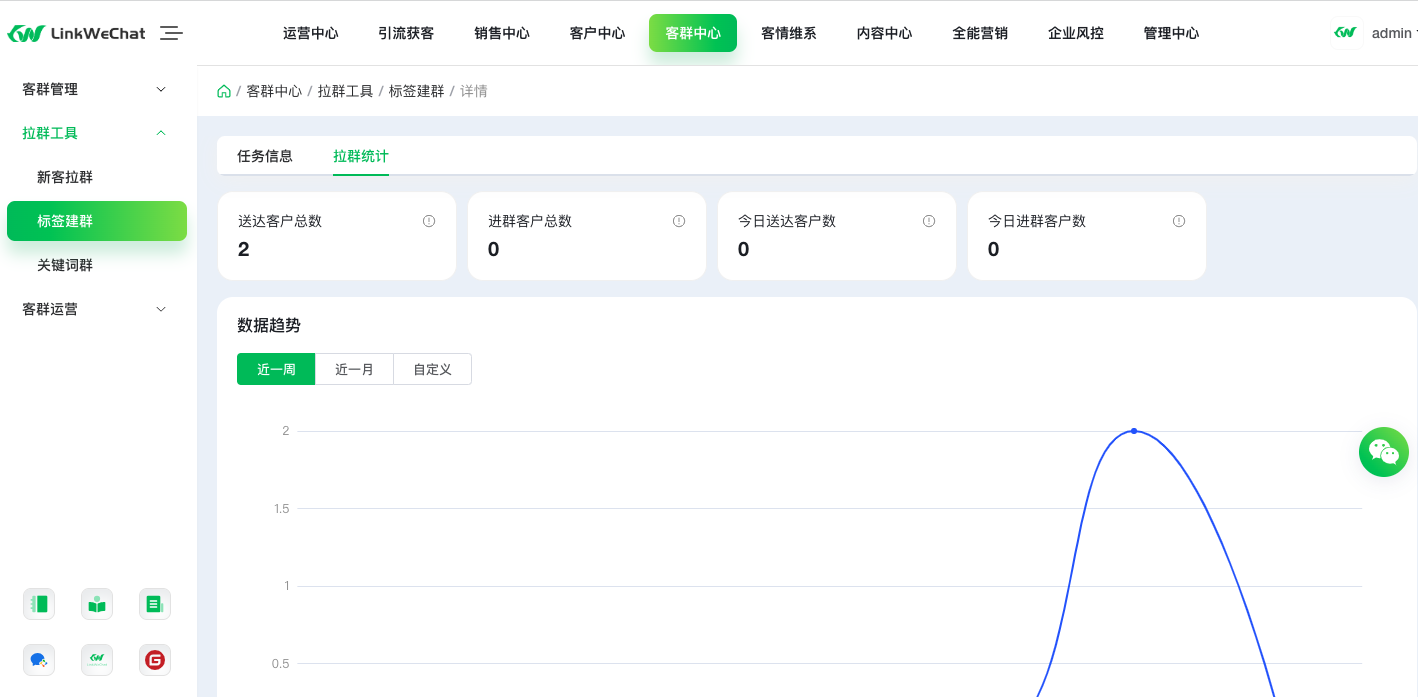Show info tooltip for 进群客户总数
The width and height of the screenshot is (1418, 697).
[679, 221]
